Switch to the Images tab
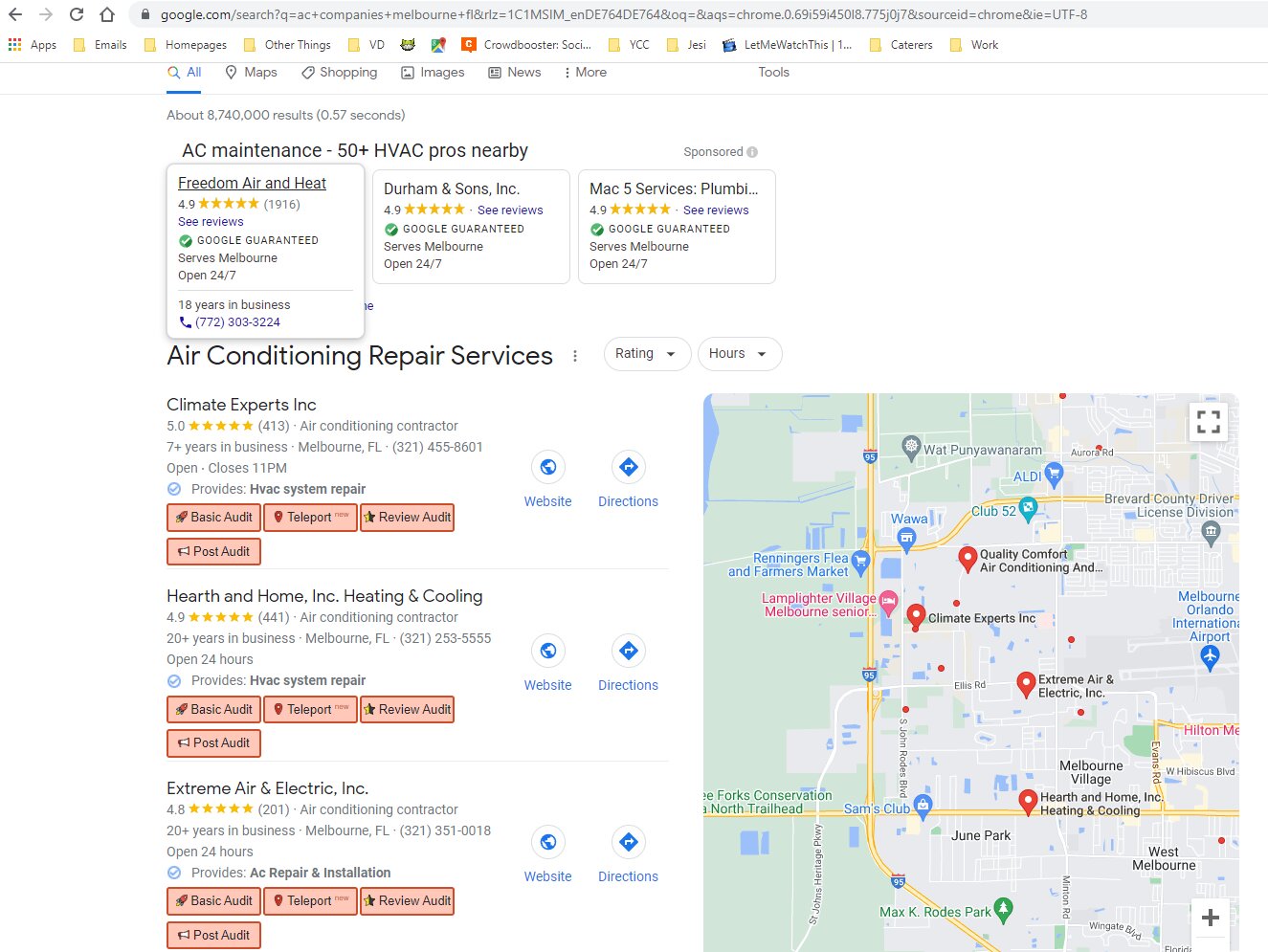The image size is (1268, 952). click(x=433, y=73)
